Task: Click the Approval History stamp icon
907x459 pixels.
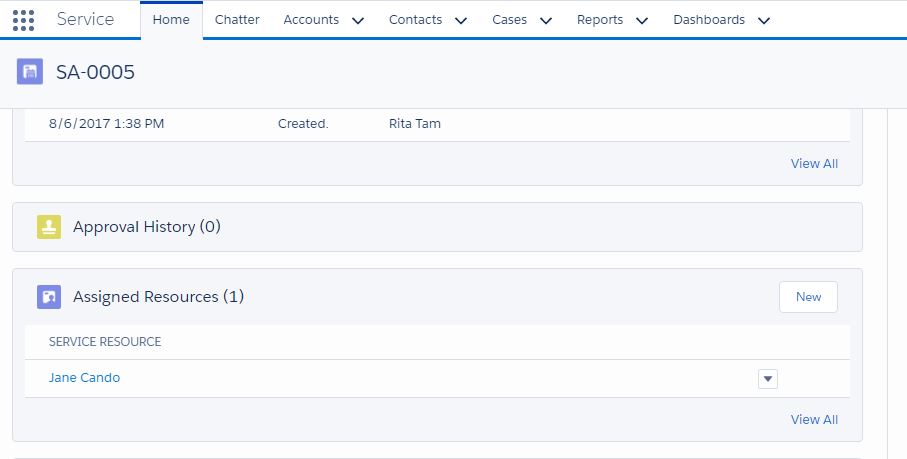Action: pyautogui.click(x=49, y=227)
